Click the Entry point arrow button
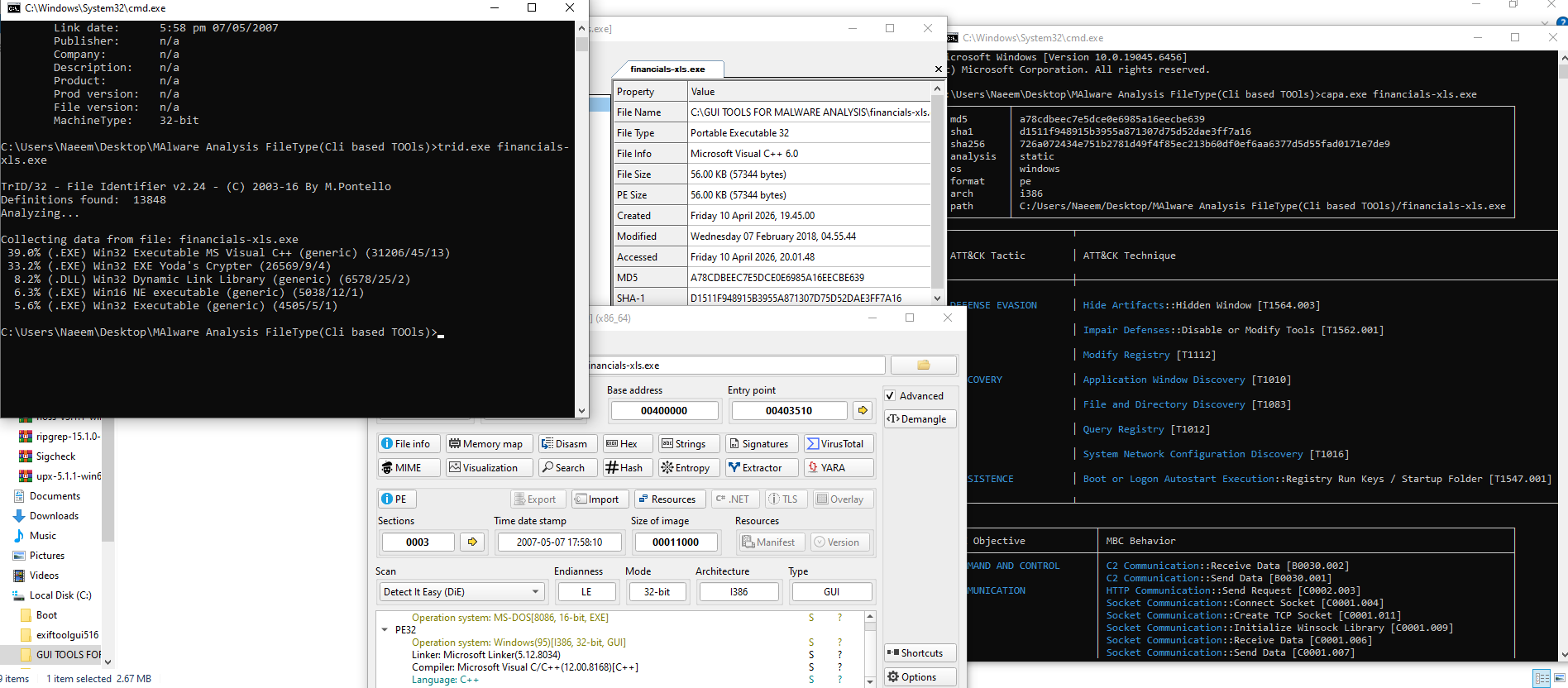Viewport: 1568px width, 688px height. pyautogui.click(x=863, y=411)
